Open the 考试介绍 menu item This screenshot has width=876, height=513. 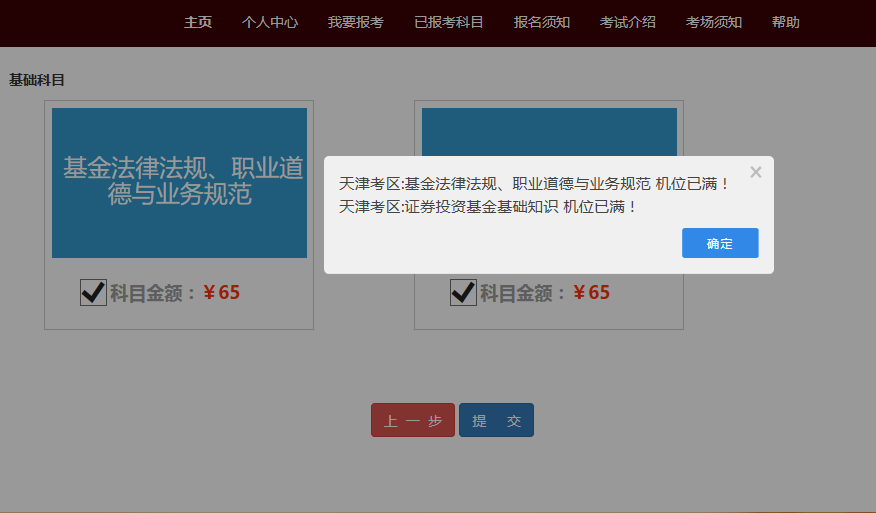[628, 22]
